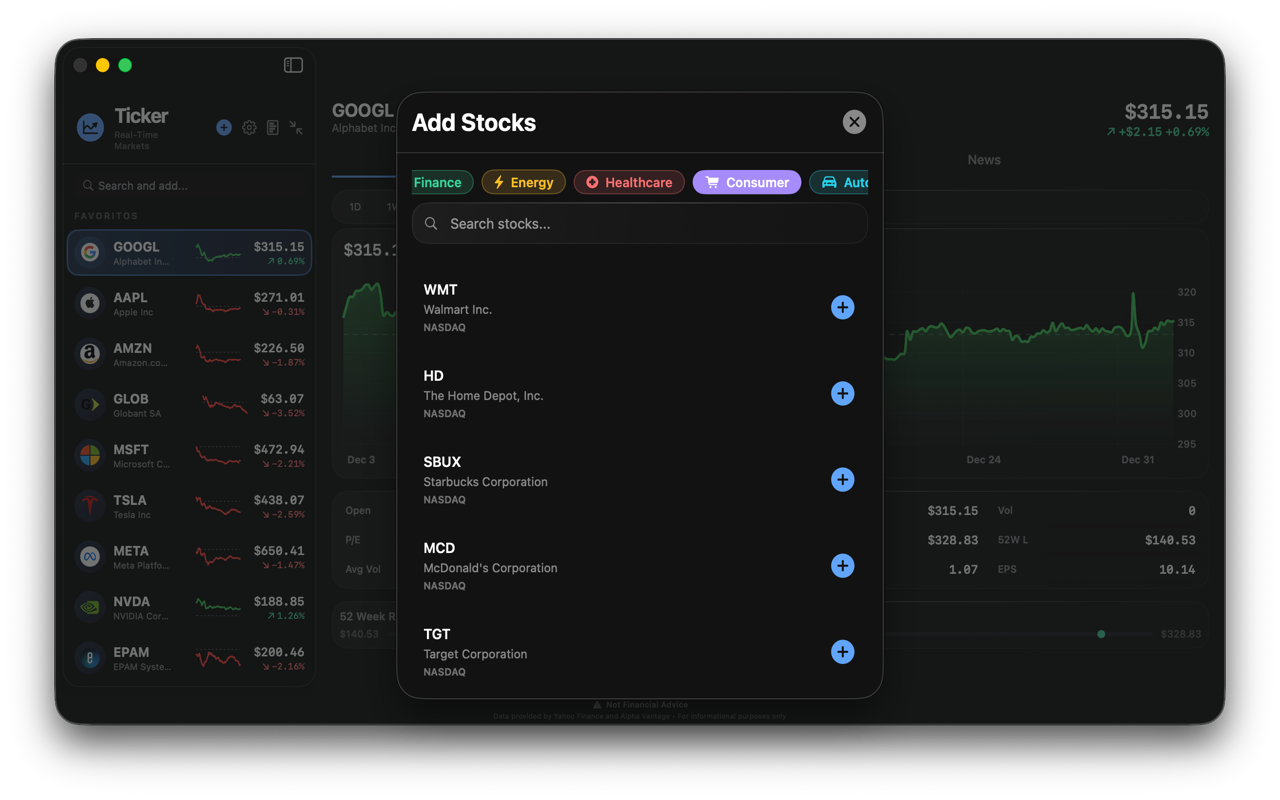Click the TSLA sparkline chart
The height and width of the screenshot is (800, 1280).
218,506
